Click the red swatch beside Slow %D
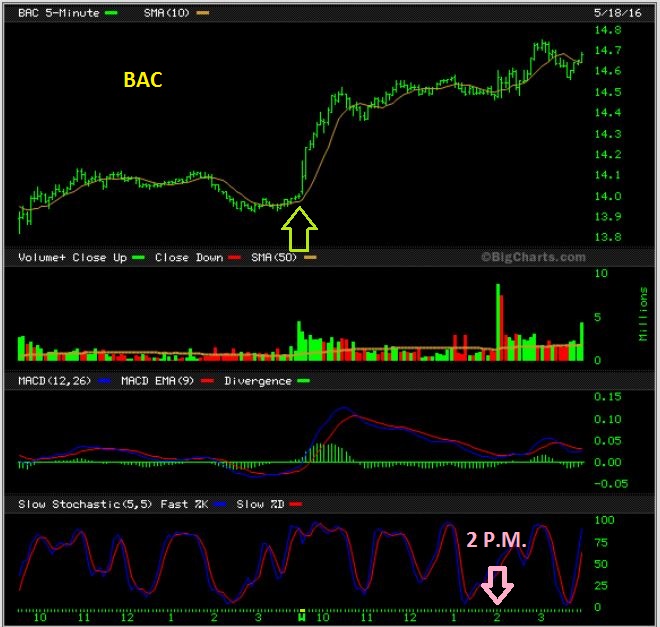The height and width of the screenshot is (627, 660). coord(296,504)
